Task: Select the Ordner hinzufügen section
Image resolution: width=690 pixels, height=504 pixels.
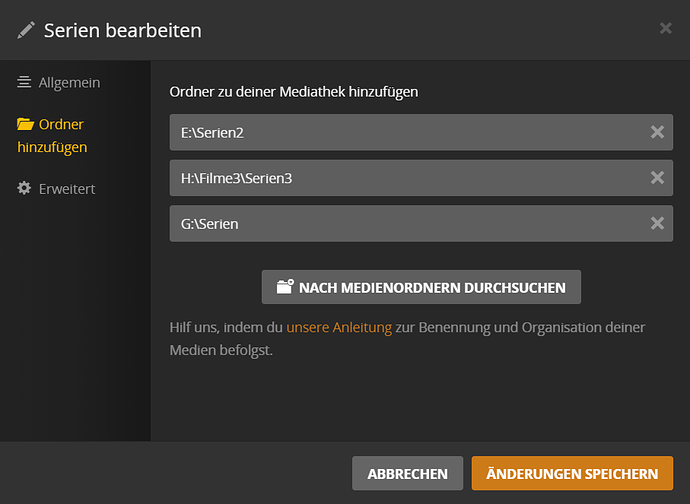Action: pyautogui.click(x=52, y=136)
